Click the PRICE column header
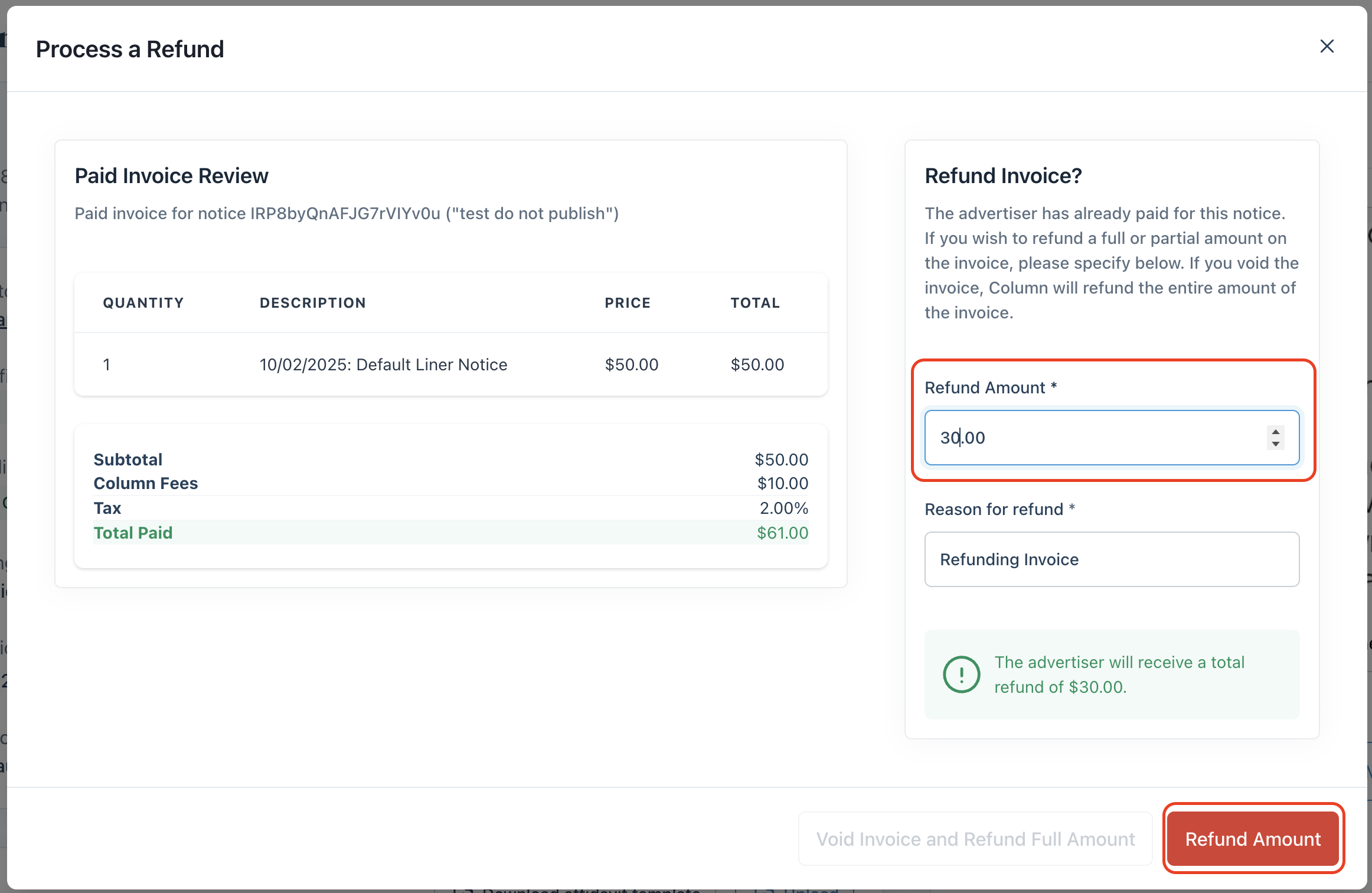 point(627,303)
